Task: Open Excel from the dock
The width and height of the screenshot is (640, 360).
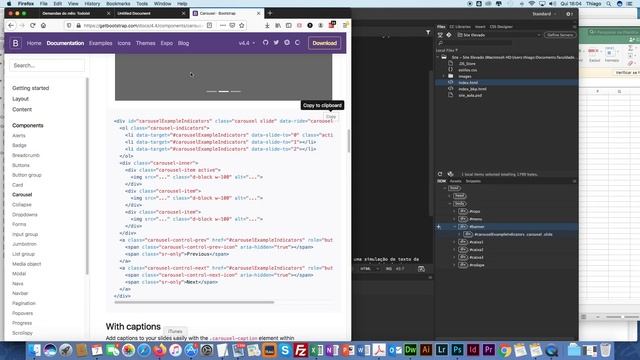Action: click(316, 350)
